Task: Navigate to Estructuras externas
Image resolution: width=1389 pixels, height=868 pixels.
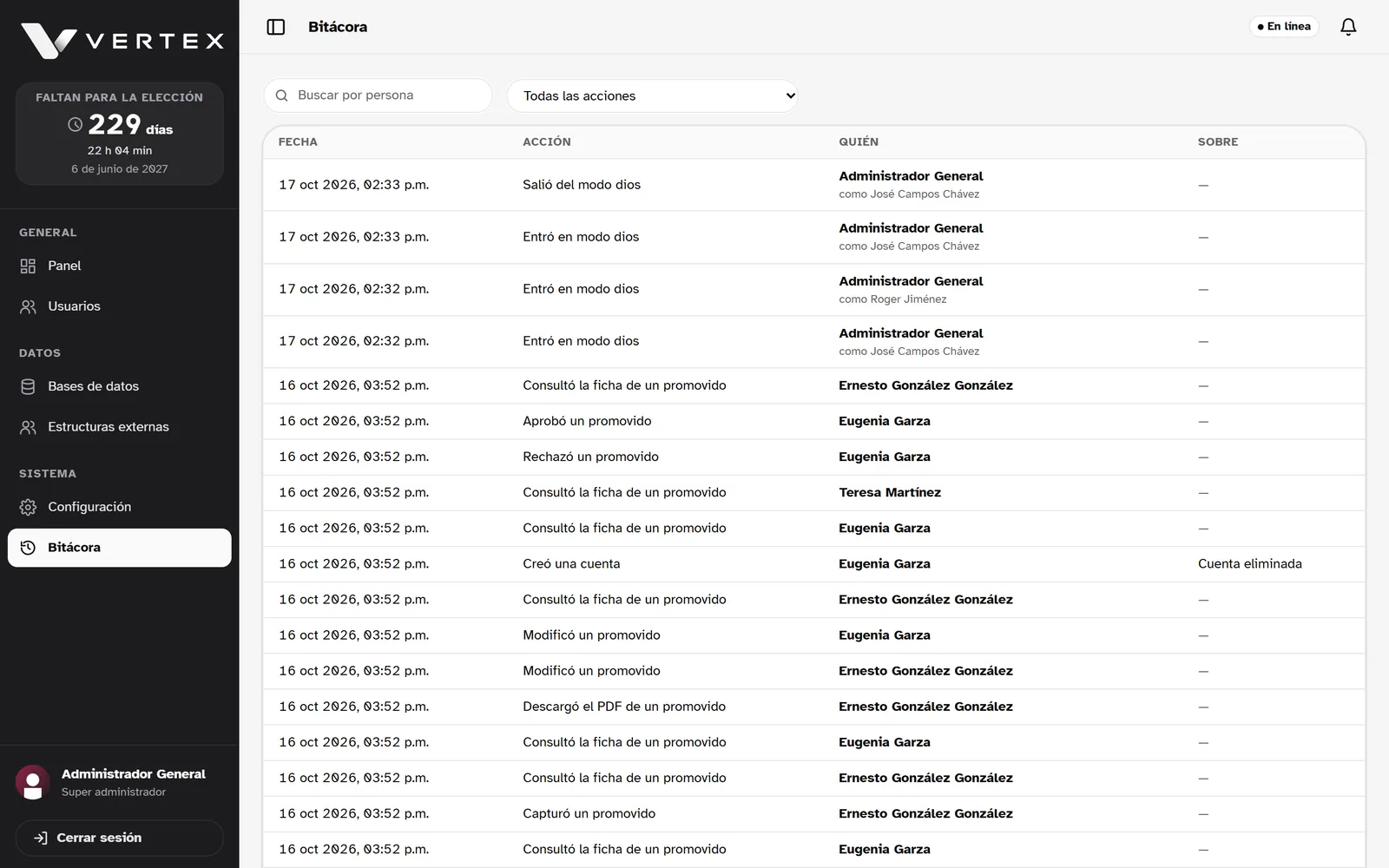Action: pyautogui.click(x=120, y=427)
